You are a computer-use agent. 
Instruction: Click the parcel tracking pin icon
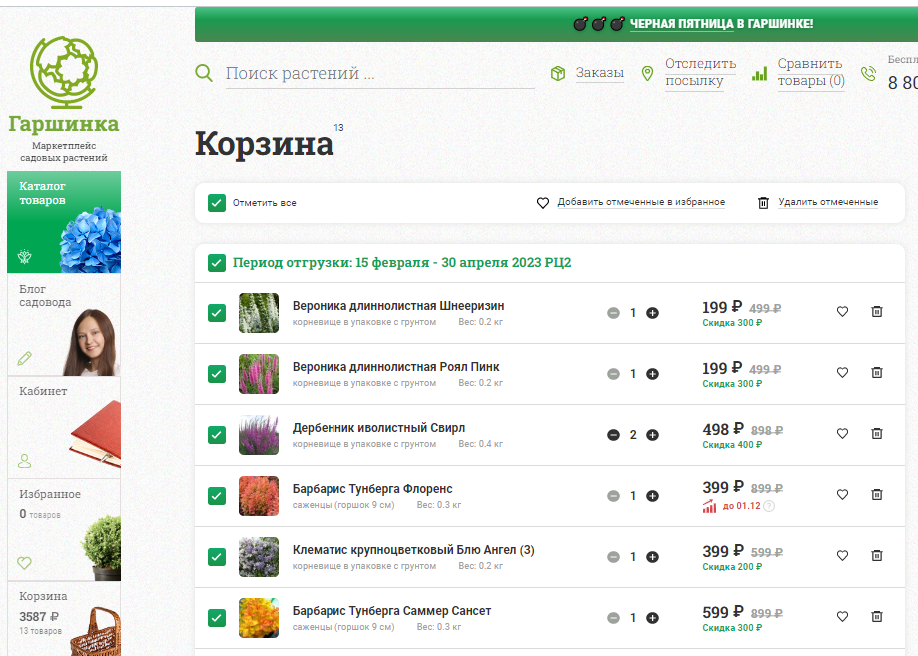pos(647,73)
